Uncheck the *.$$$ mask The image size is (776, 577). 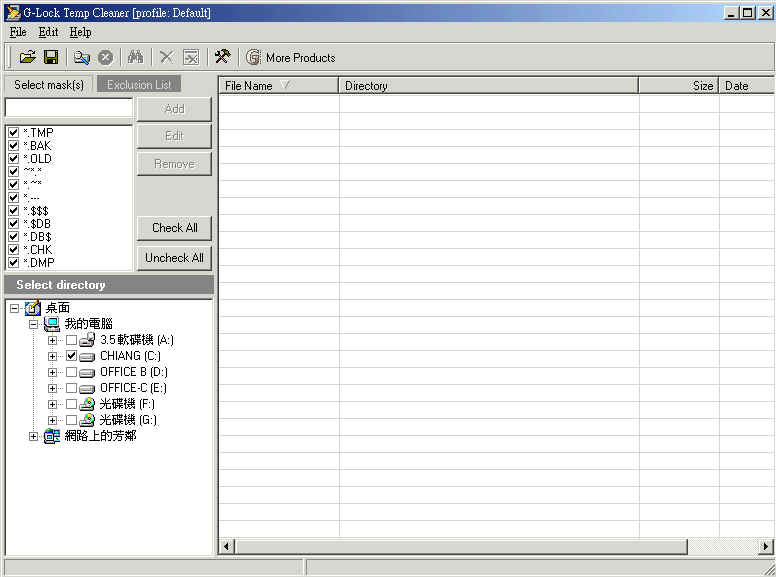pos(13,210)
